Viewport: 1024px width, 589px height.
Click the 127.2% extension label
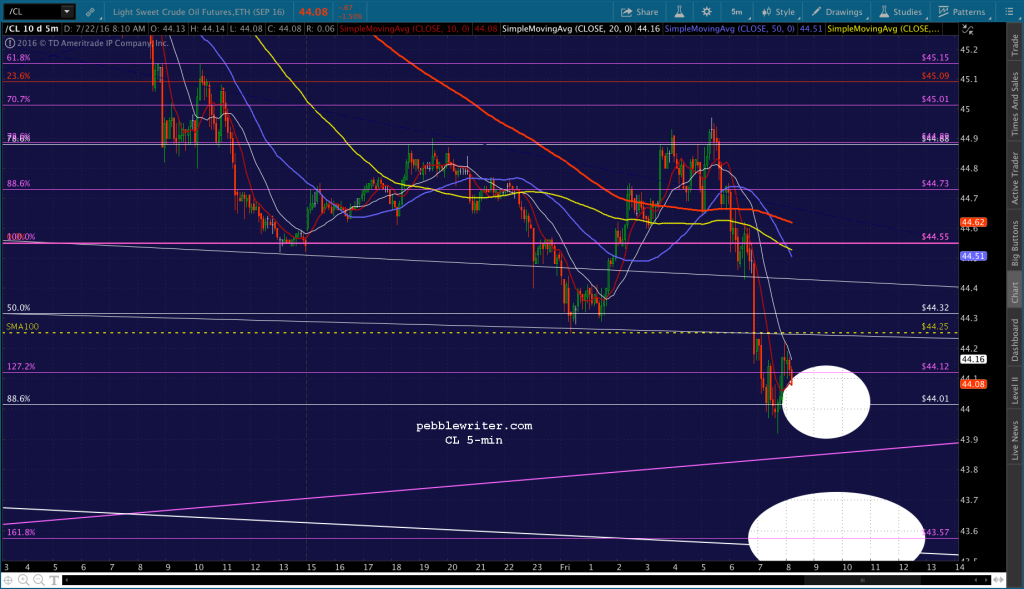21,366
